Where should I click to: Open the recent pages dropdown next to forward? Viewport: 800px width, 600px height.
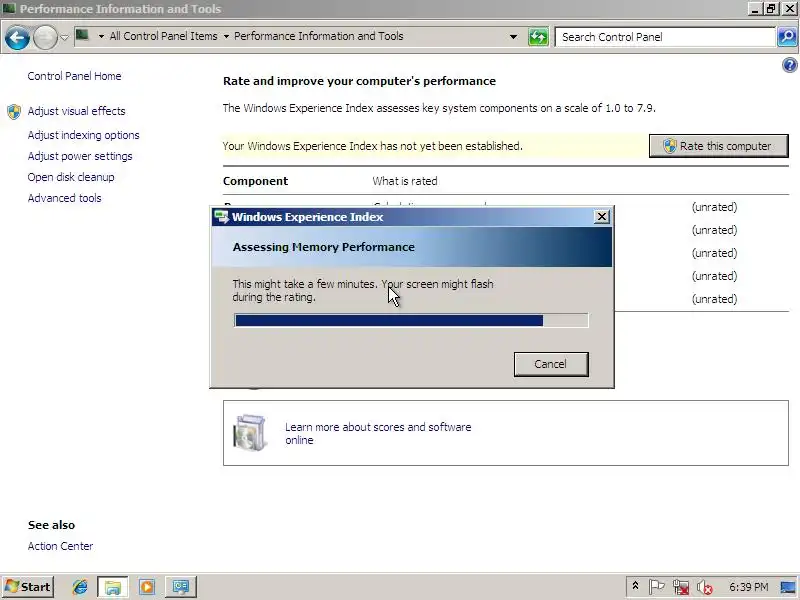click(64, 37)
